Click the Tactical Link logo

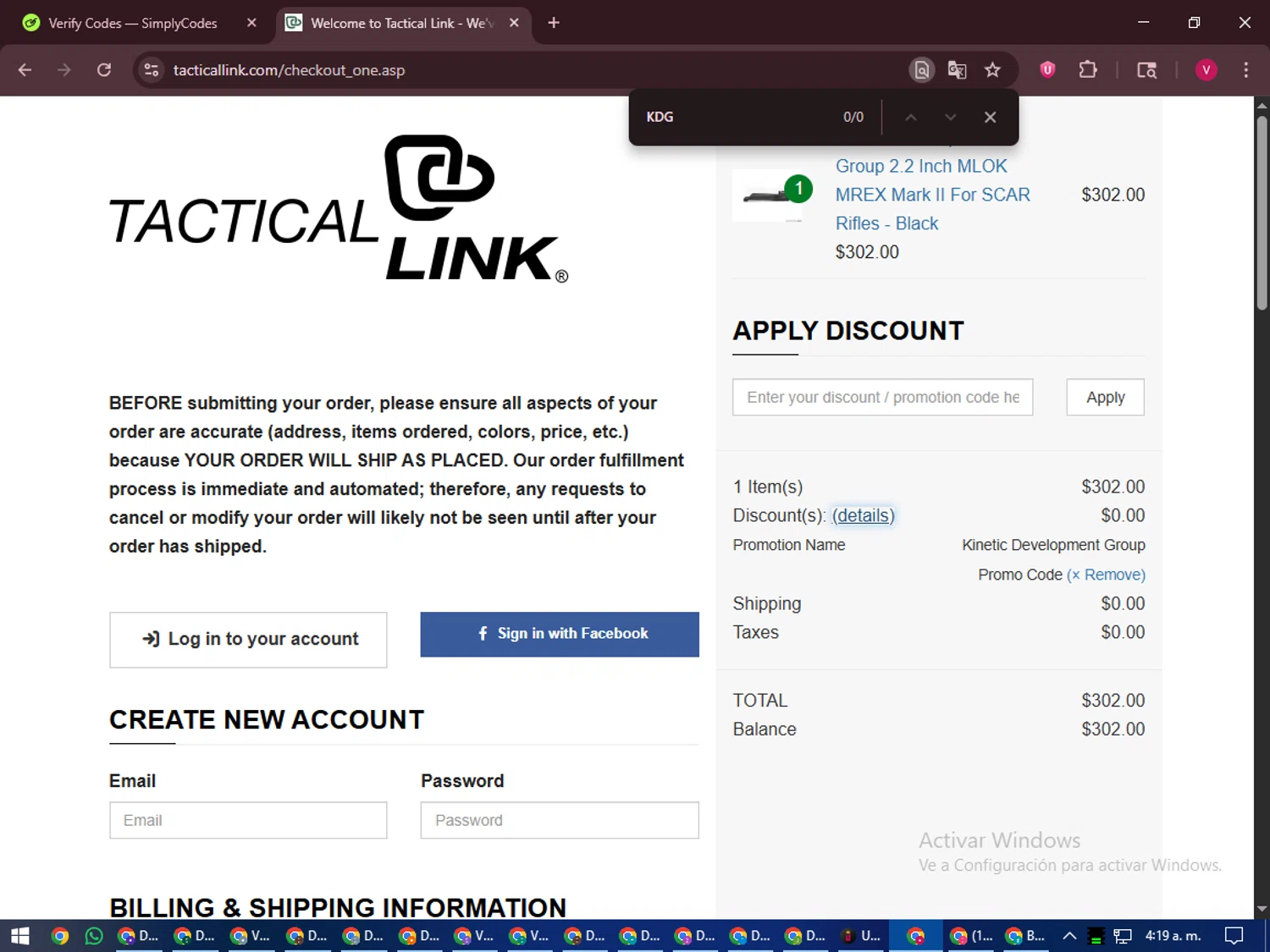(x=339, y=208)
